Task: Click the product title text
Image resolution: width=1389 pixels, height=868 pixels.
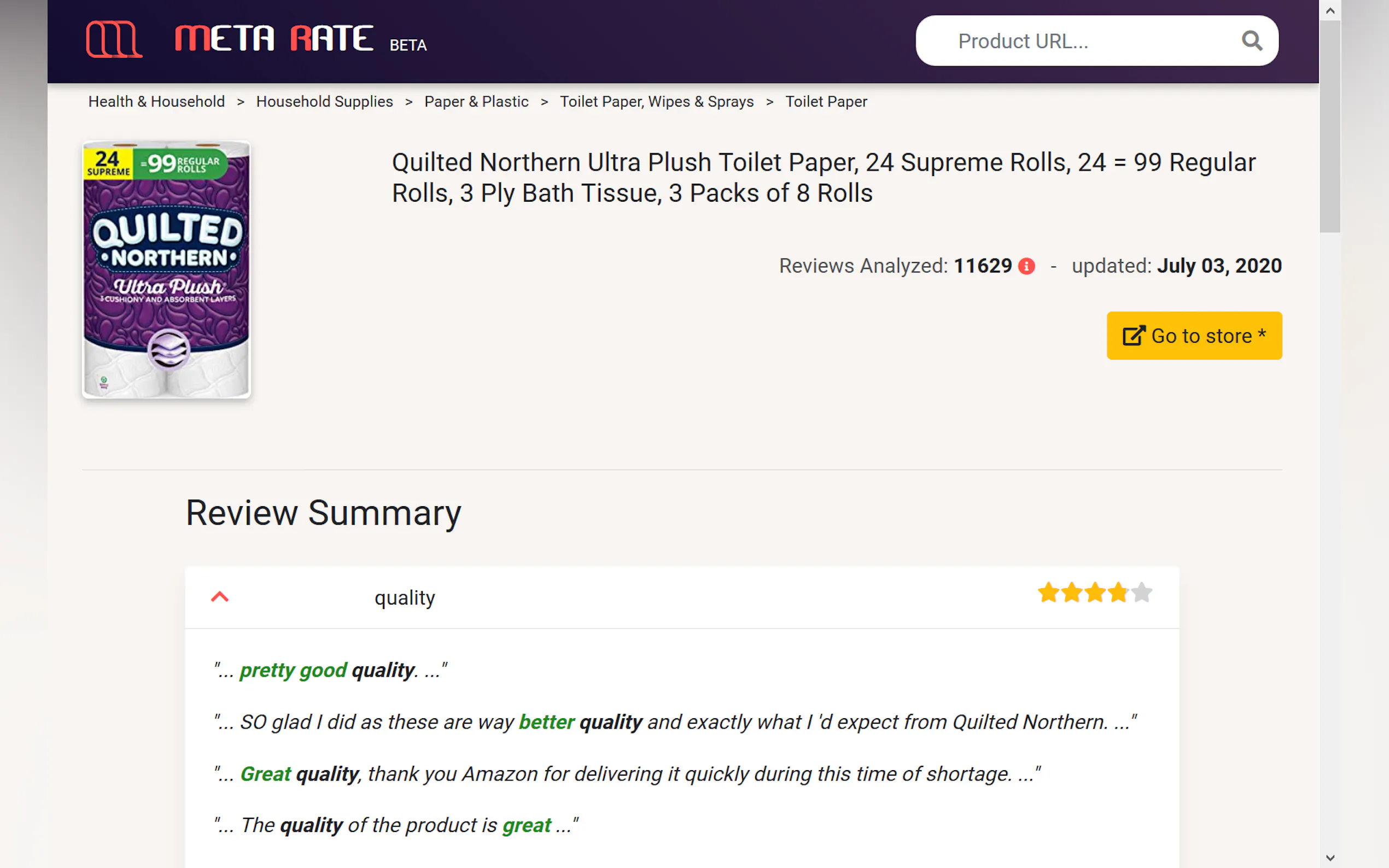Action: [824, 178]
